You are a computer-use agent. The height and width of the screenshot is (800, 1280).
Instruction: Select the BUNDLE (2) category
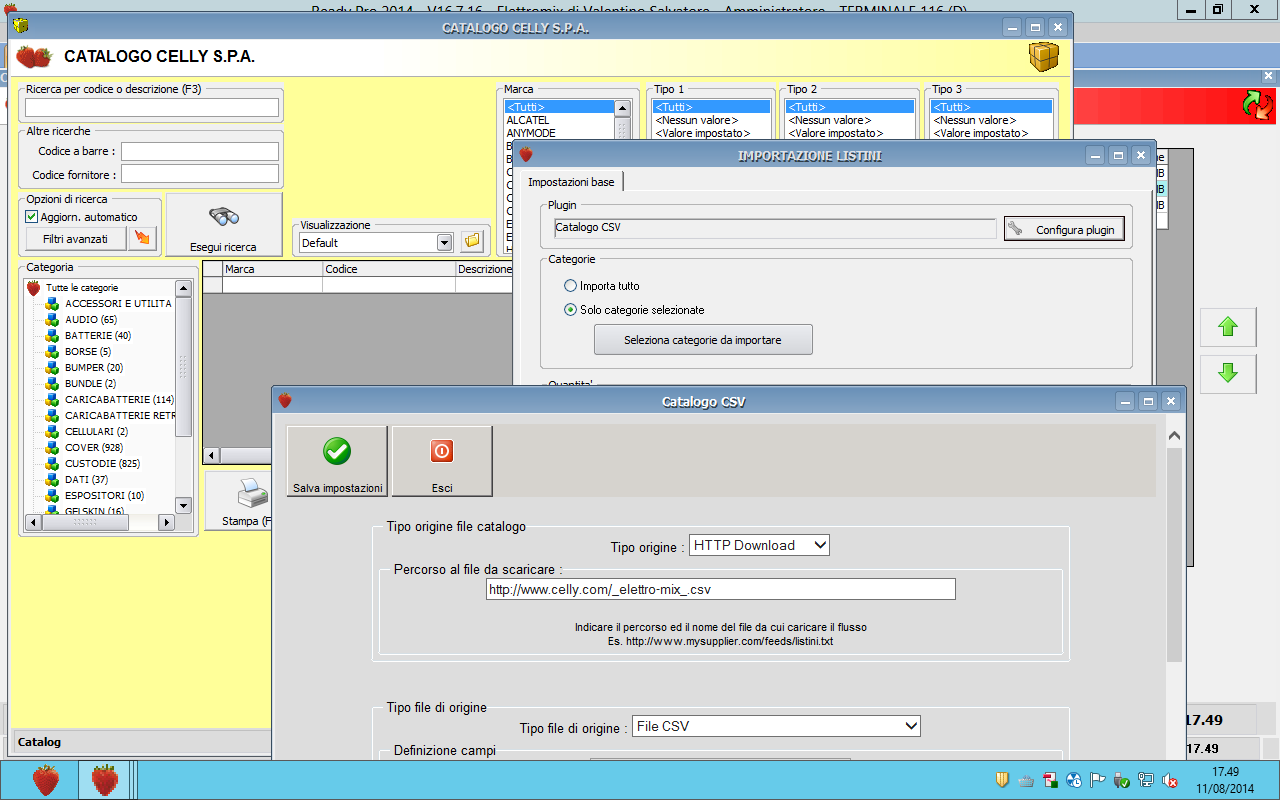pos(91,384)
